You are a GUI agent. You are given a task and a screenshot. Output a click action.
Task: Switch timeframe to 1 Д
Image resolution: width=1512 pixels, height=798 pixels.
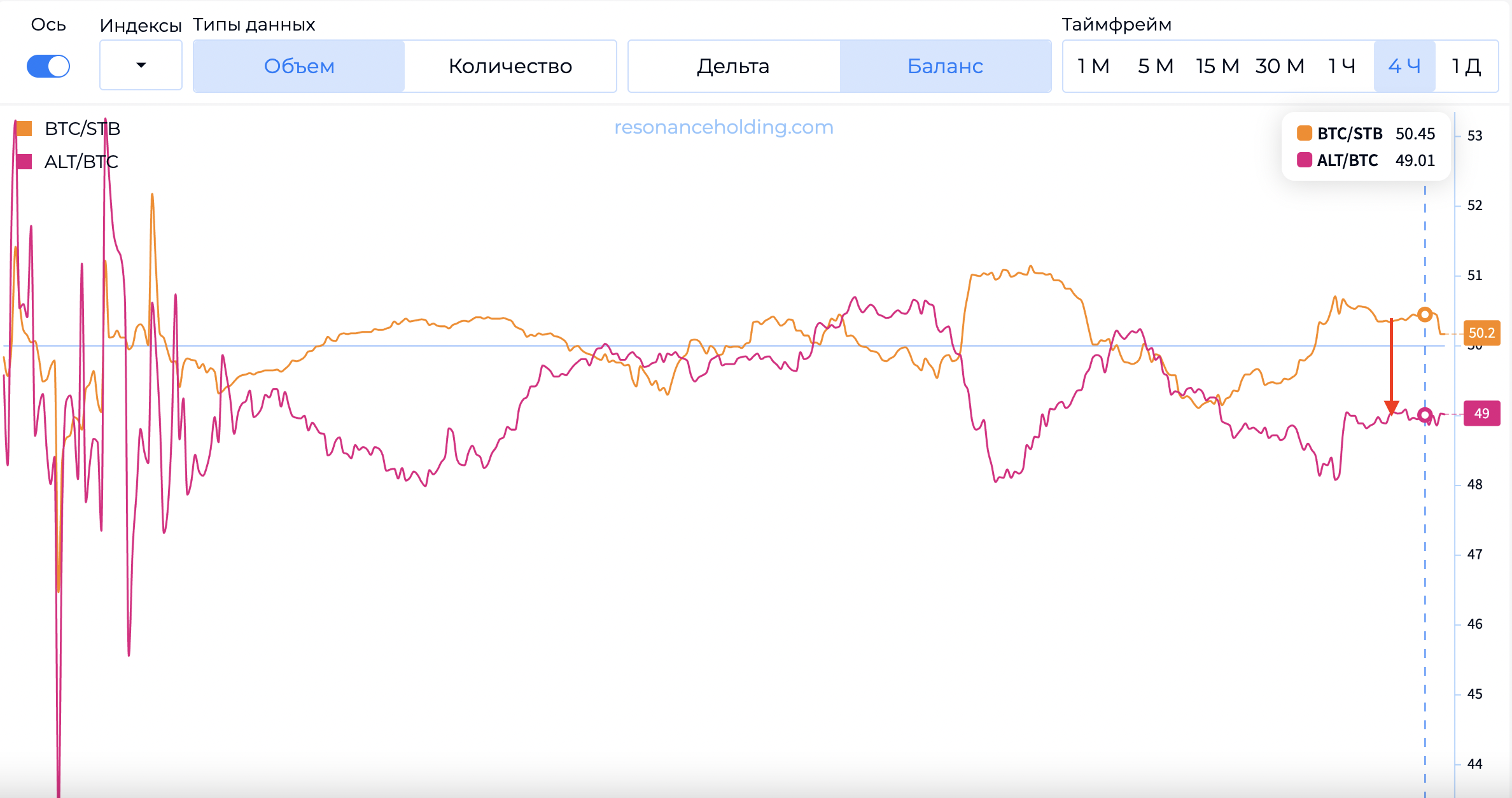pos(1466,66)
